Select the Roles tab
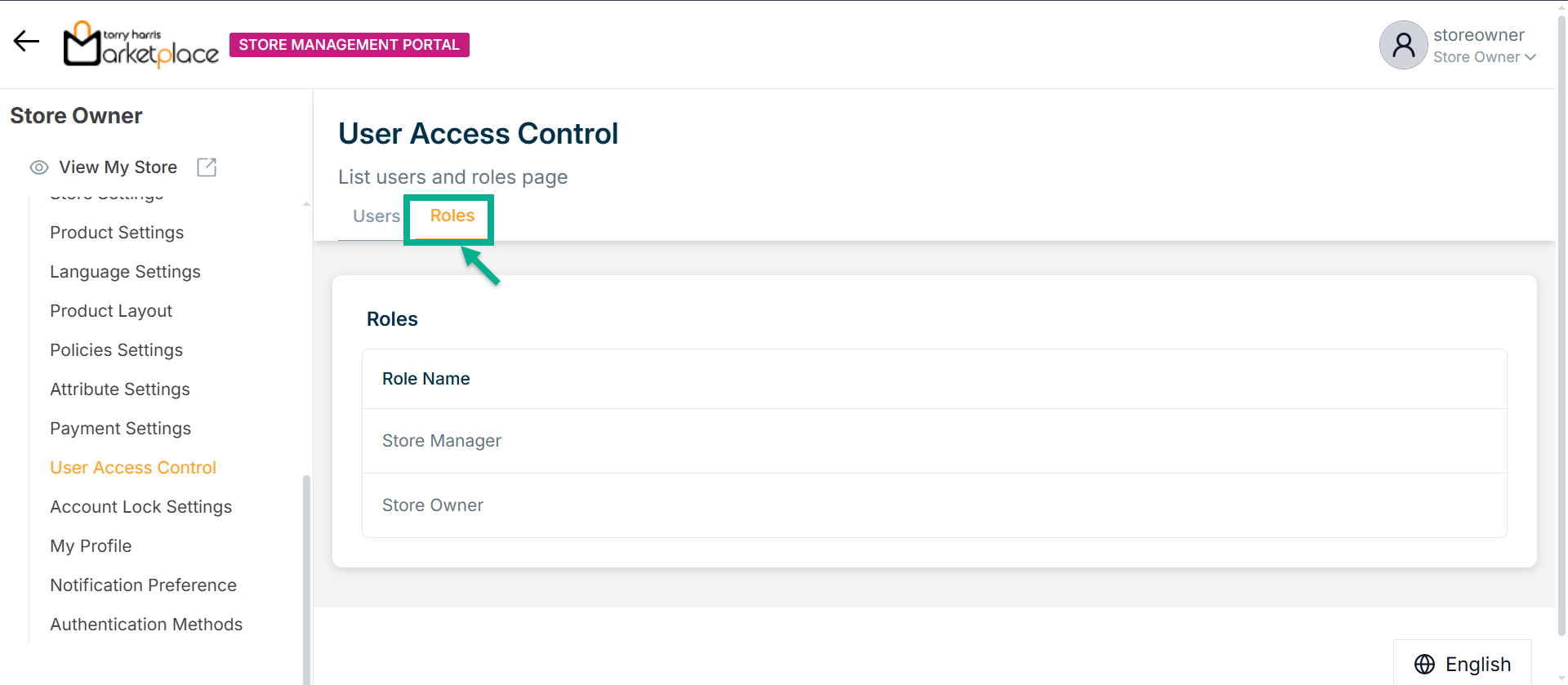The width and height of the screenshot is (1568, 685). click(452, 216)
